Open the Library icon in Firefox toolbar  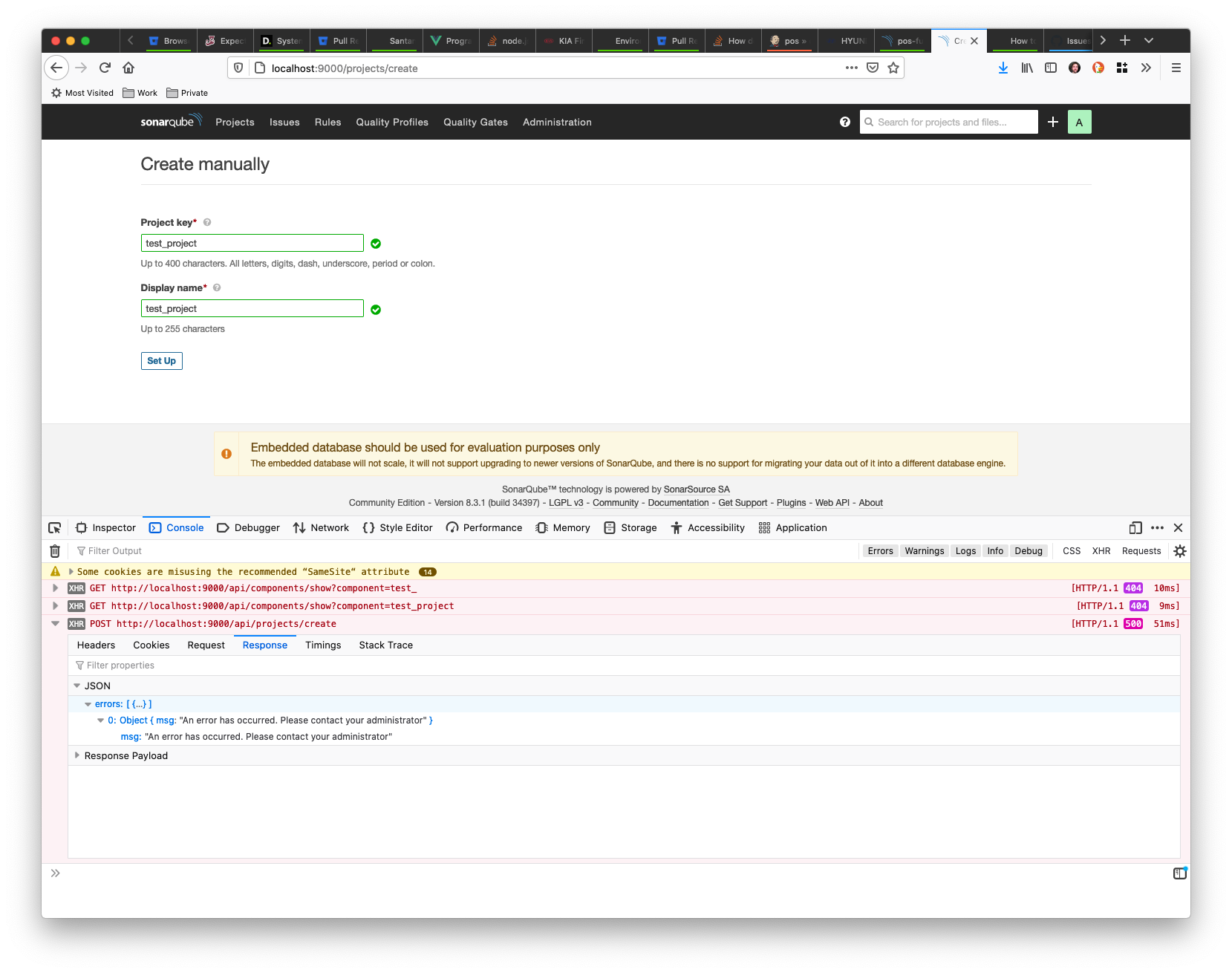coord(1027,68)
